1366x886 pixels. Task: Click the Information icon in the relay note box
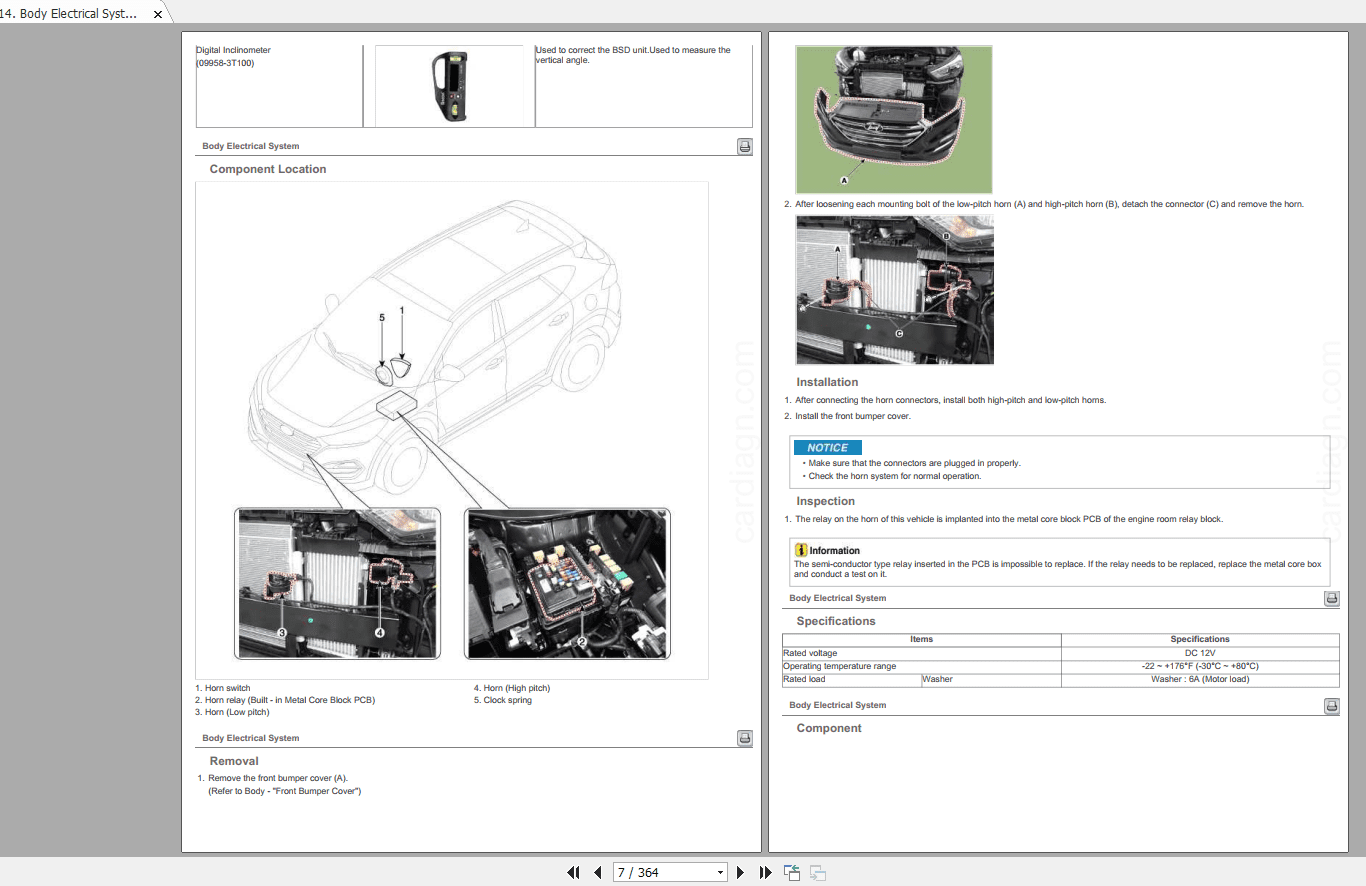pyautogui.click(x=799, y=550)
